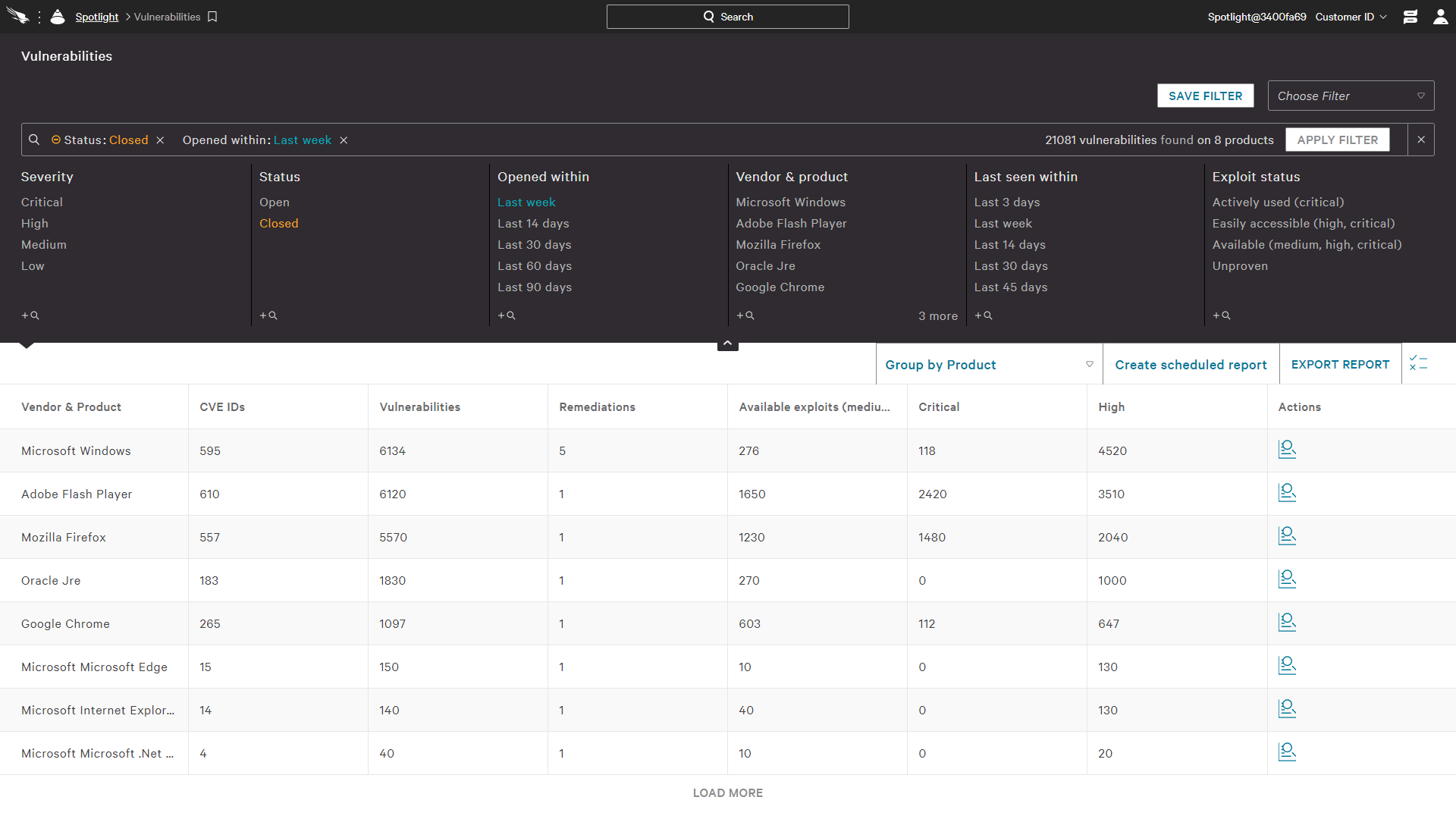
Task: Sort by the Critical column header
Action: click(939, 407)
